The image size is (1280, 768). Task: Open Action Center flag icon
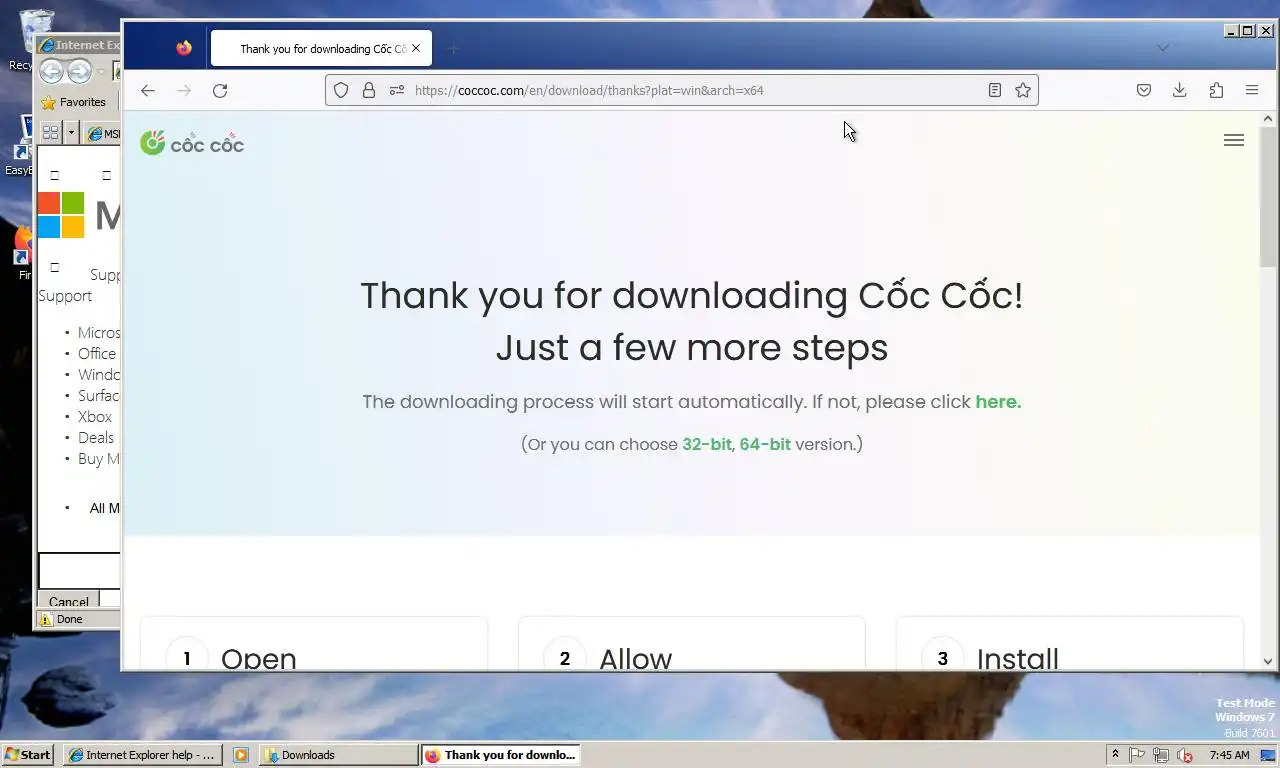[1137, 755]
